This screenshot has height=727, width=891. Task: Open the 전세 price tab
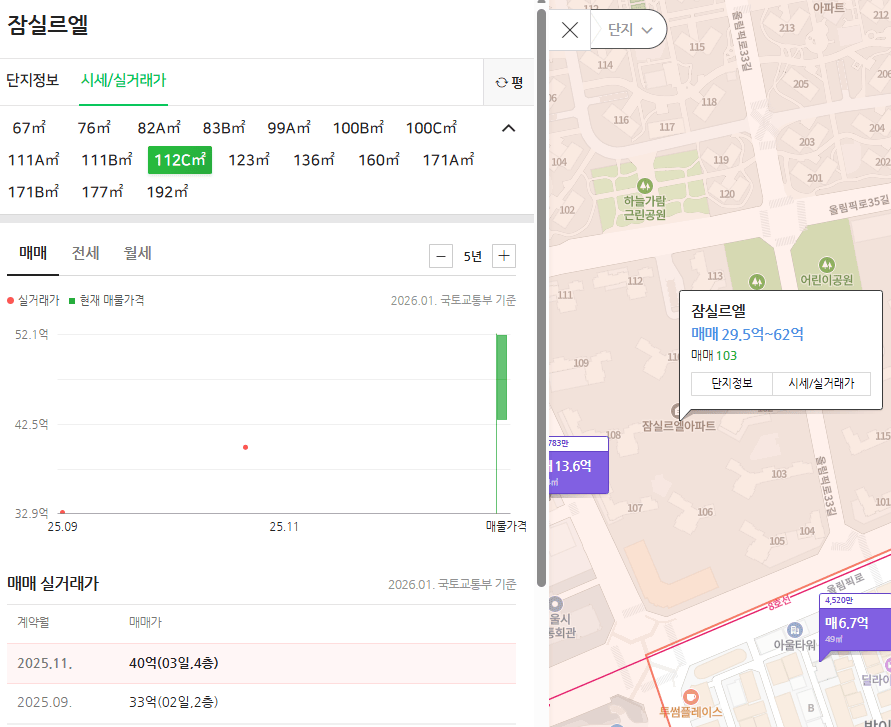click(x=86, y=254)
